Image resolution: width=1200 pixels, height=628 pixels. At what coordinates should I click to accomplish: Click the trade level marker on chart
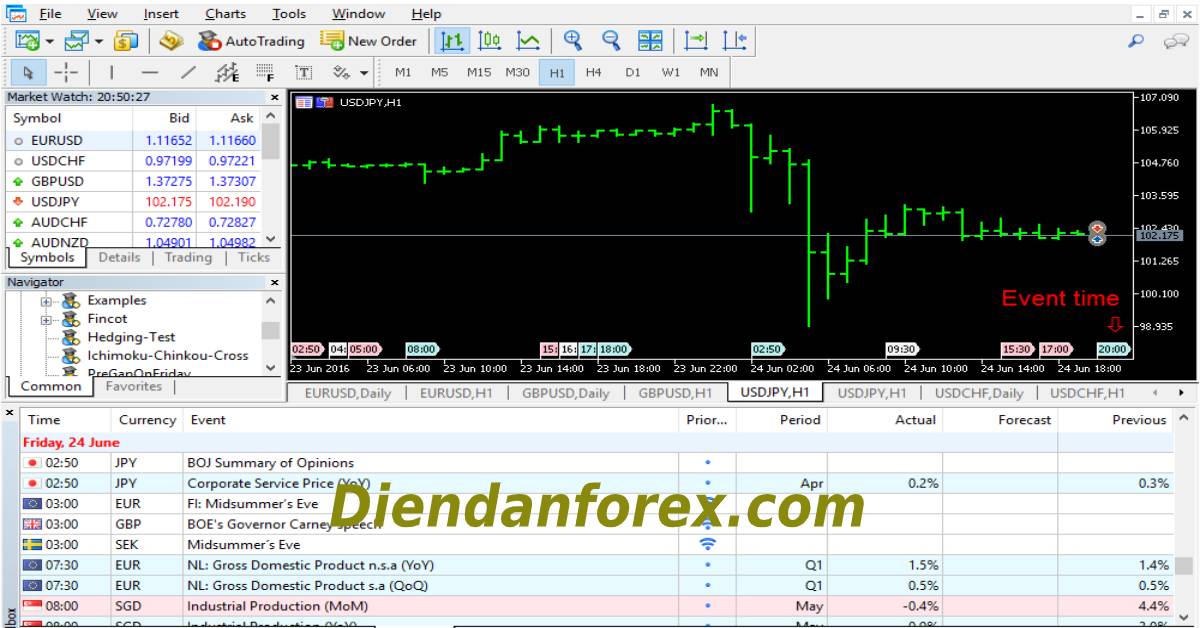[1097, 234]
